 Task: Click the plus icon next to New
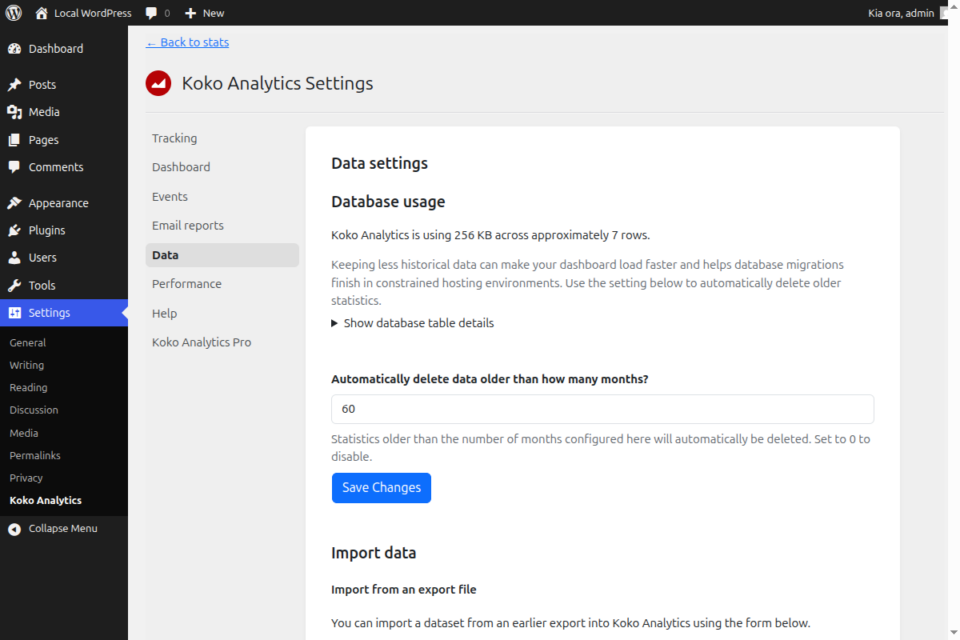pyautogui.click(x=190, y=13)
